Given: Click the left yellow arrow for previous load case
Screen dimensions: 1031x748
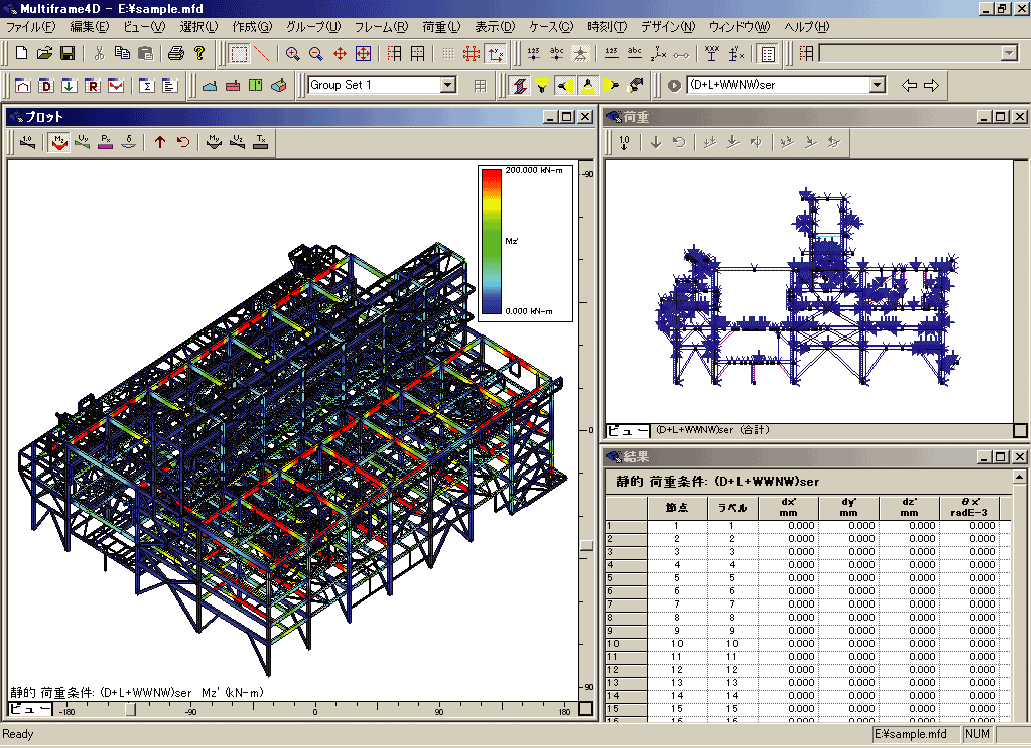Looking at the screenshot, I should coord(909,85).
